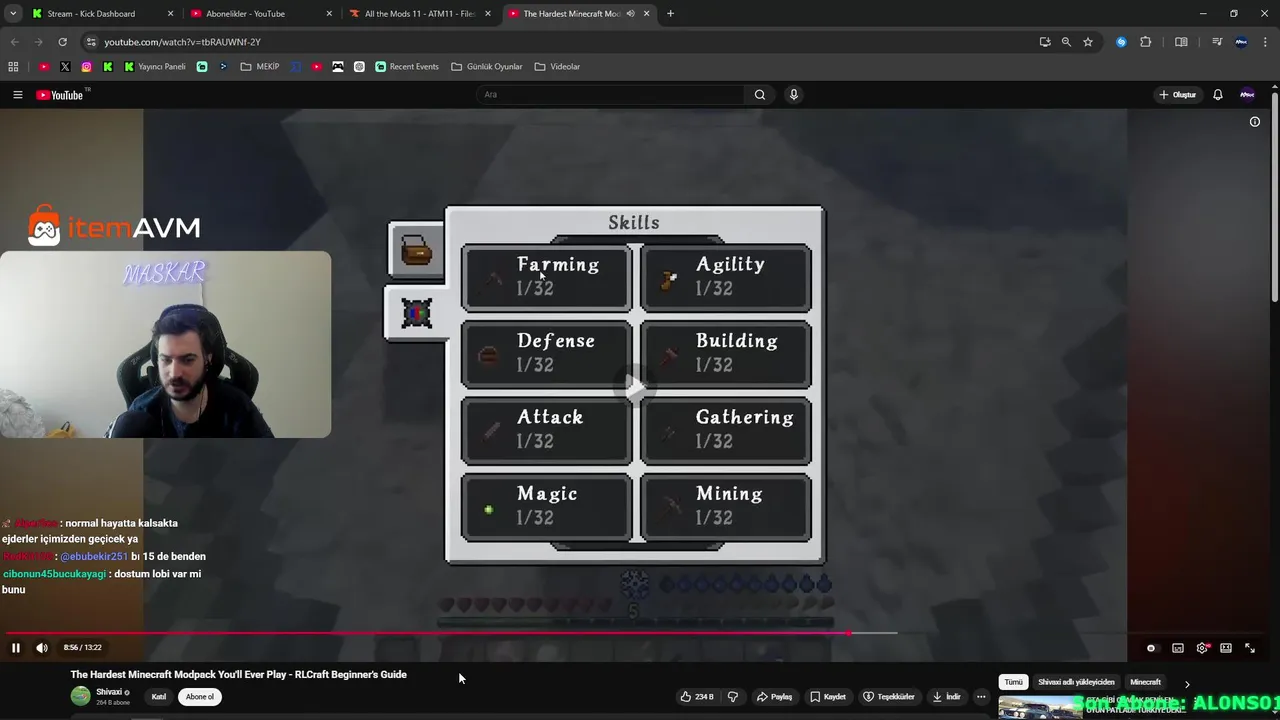Open YouTube notifications bell
This screenshot has height=720, width=1280.
coord(1218,95)
